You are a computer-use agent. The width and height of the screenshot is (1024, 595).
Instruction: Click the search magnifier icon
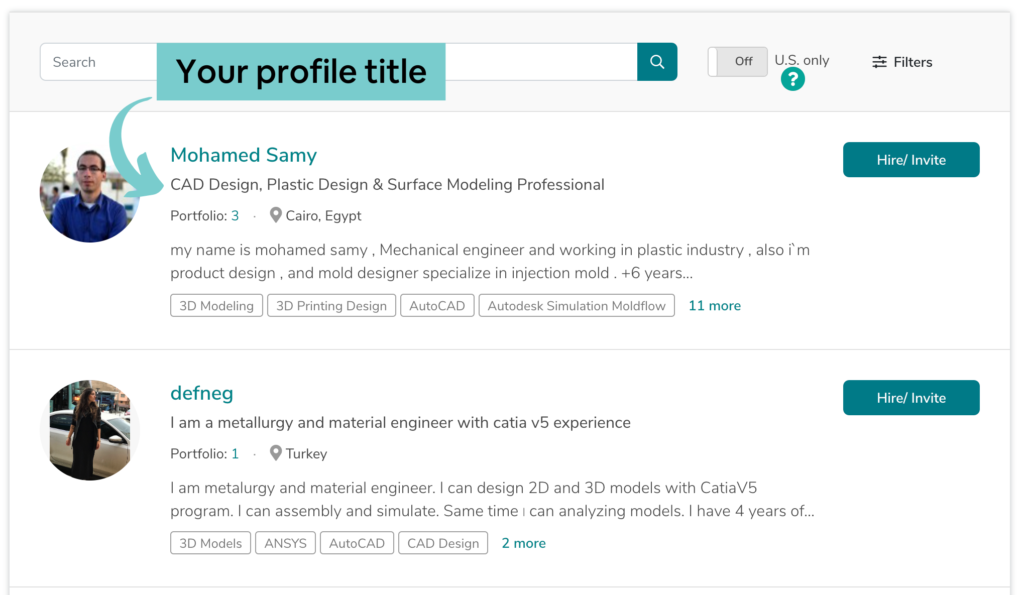pyautogui.click(x=656, y=61)
